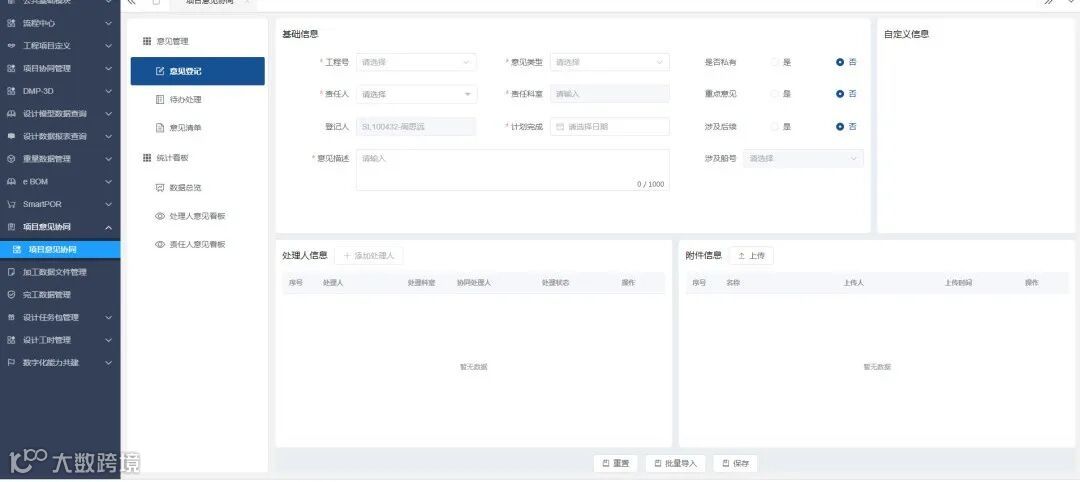This screenshot has width=1080, height=482.
Task: Click the 待办处理 list icon
Action: tap(160, 100)
